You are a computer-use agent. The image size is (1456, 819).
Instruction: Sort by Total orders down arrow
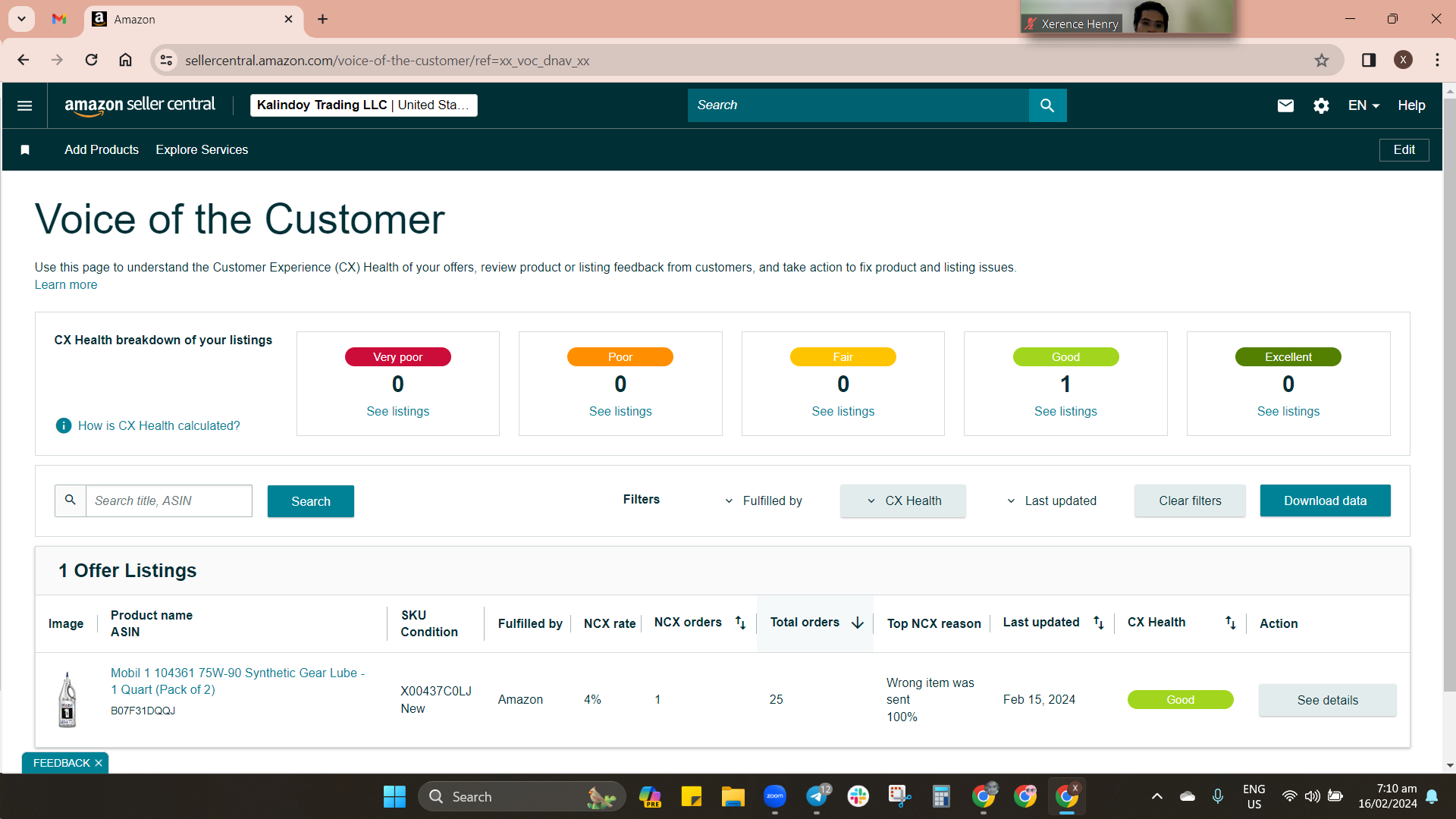click(x=858, y=623)
